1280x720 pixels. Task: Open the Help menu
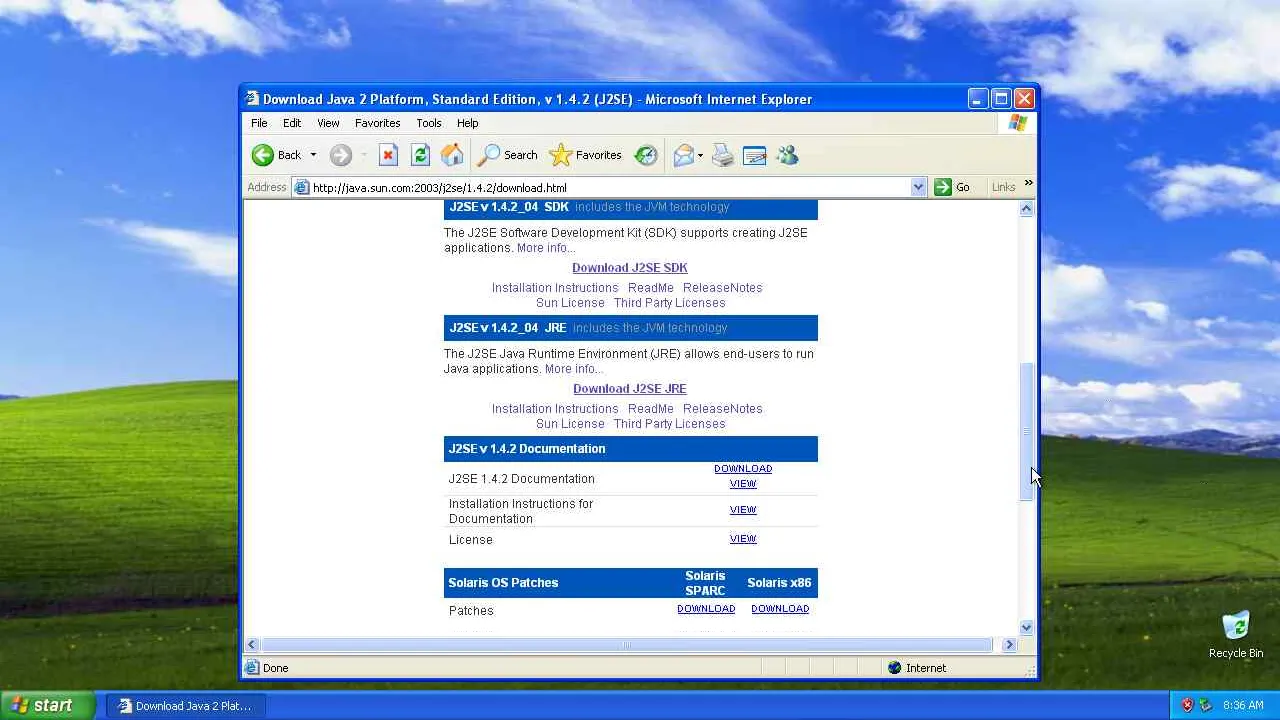[467, 123]
